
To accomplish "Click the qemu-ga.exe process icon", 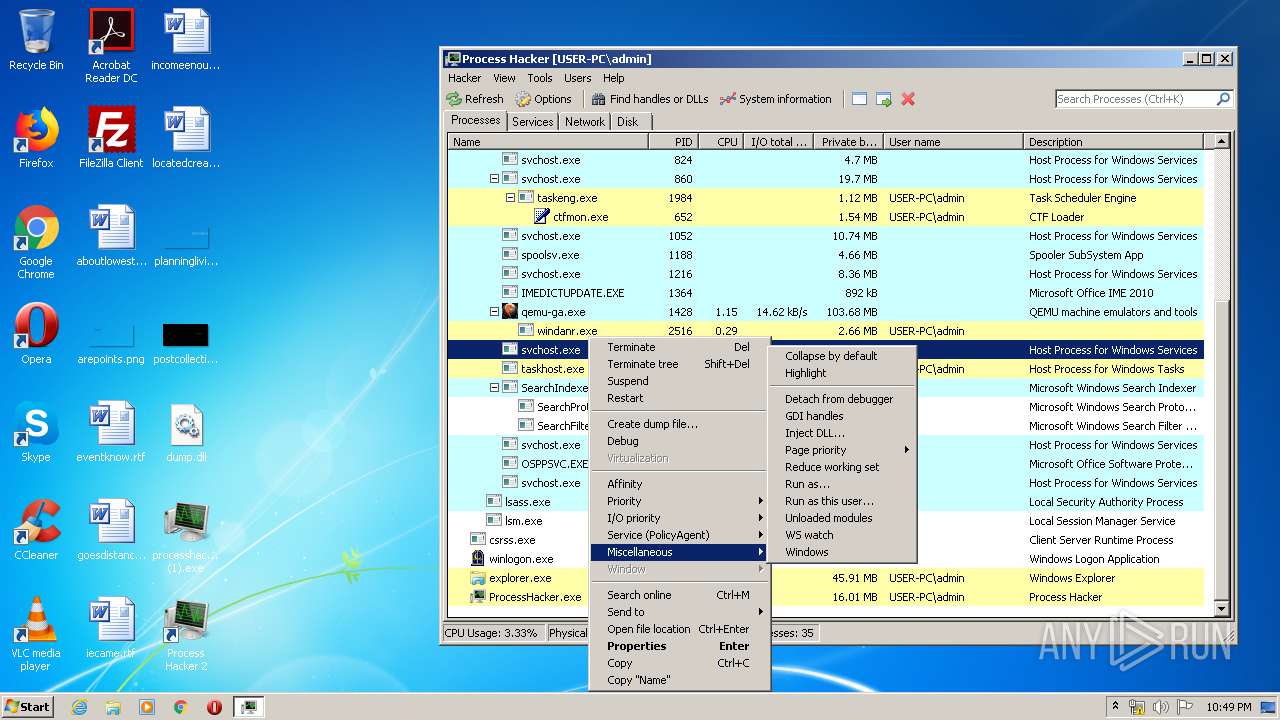I will (510, 312).
